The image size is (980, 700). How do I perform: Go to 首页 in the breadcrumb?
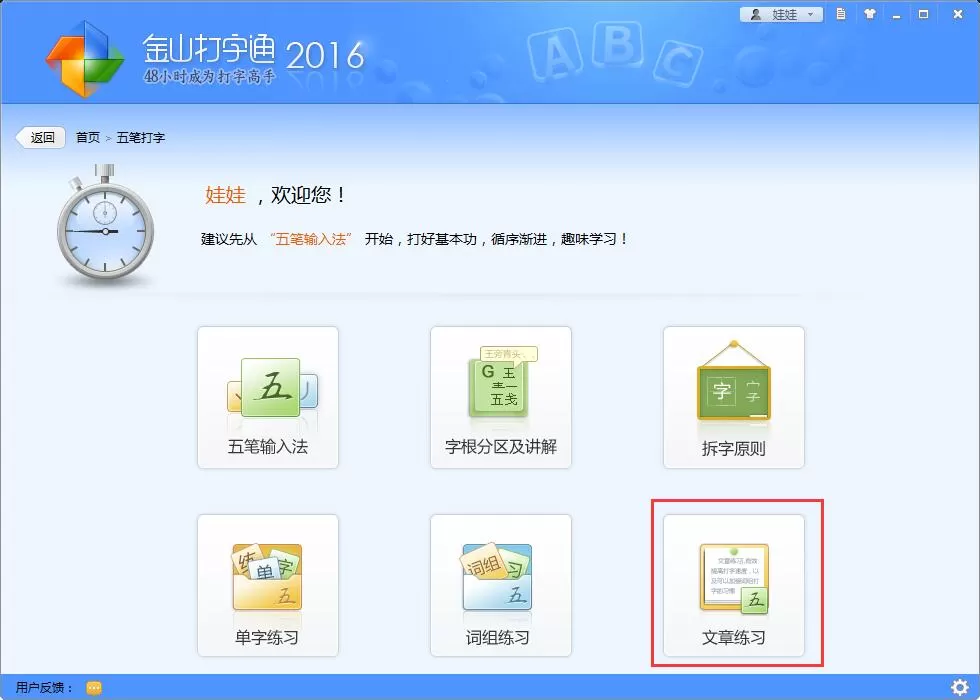88,138
